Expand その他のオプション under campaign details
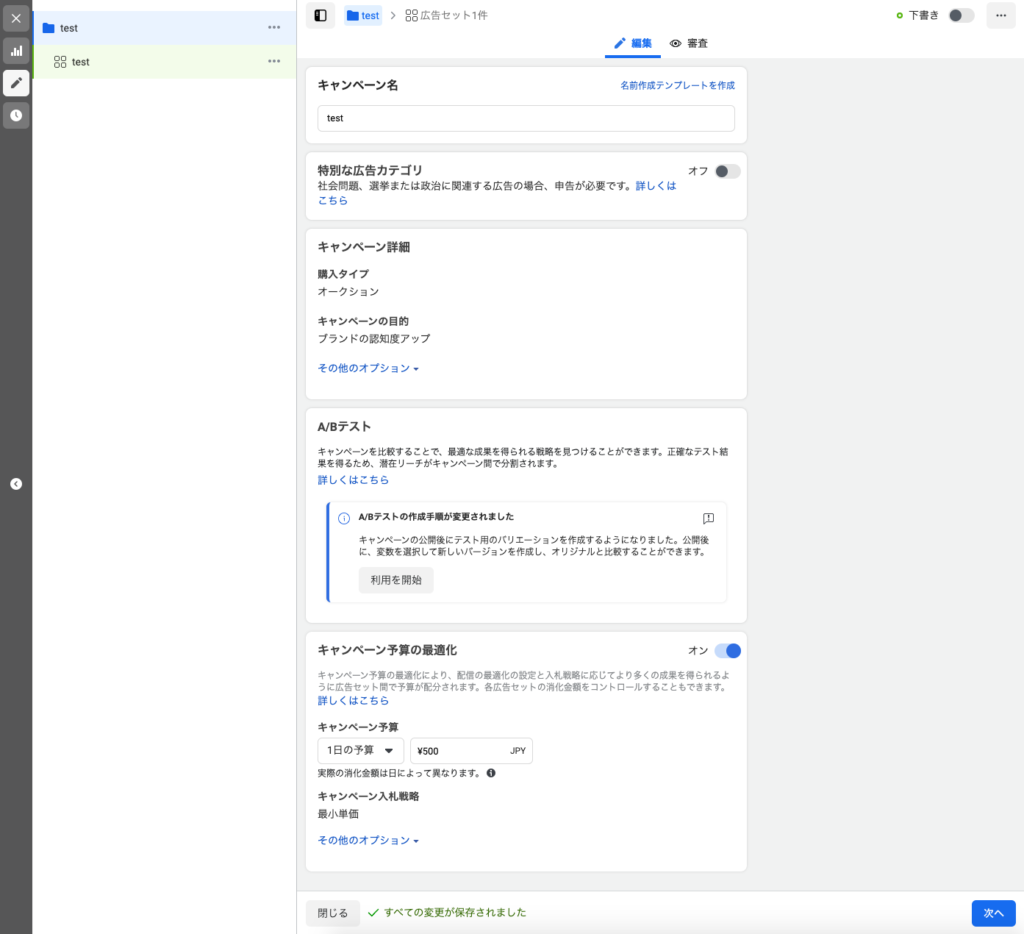This screenshot has height=934, width=1024. click(368, 368)
